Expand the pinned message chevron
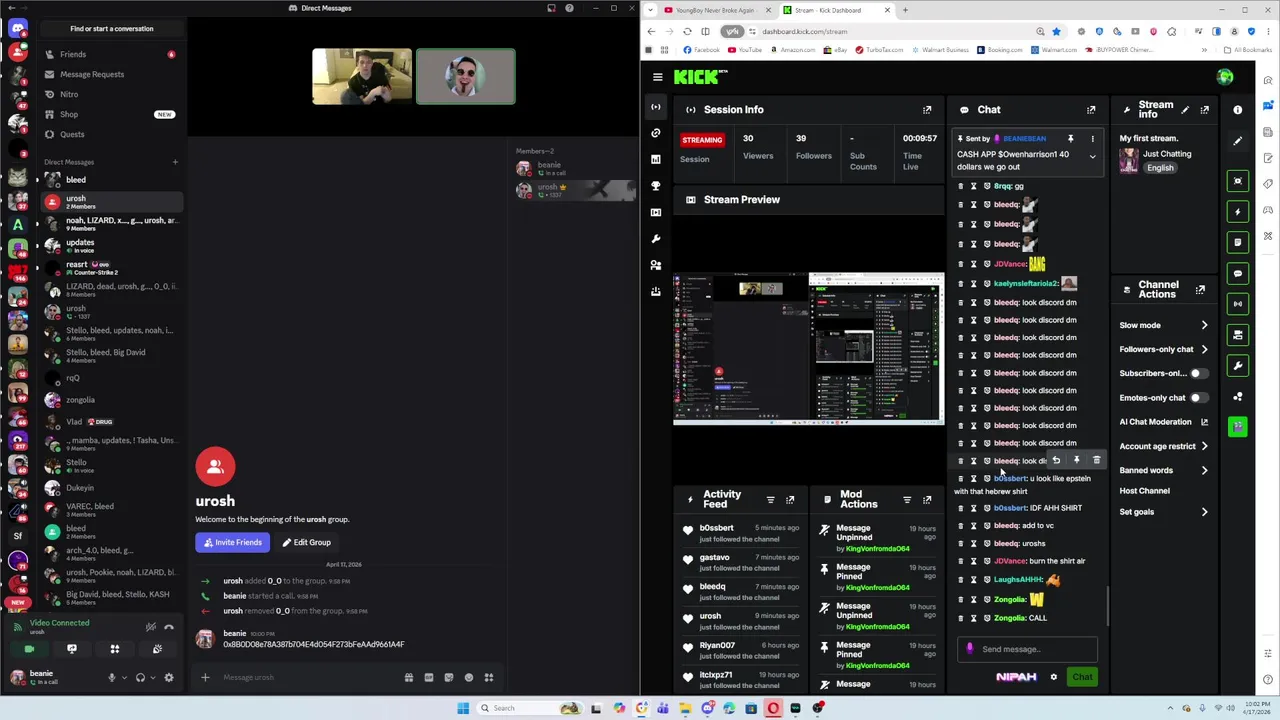The width and height of the screenshot is (1280, 720). pos(1092,156)
